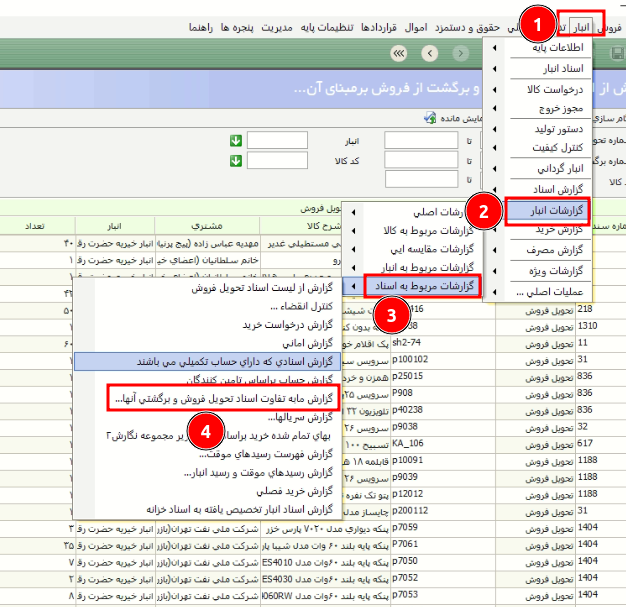This screenshot has width=626, height=607.
Task: Open the اموال menu
Action: 416,28
